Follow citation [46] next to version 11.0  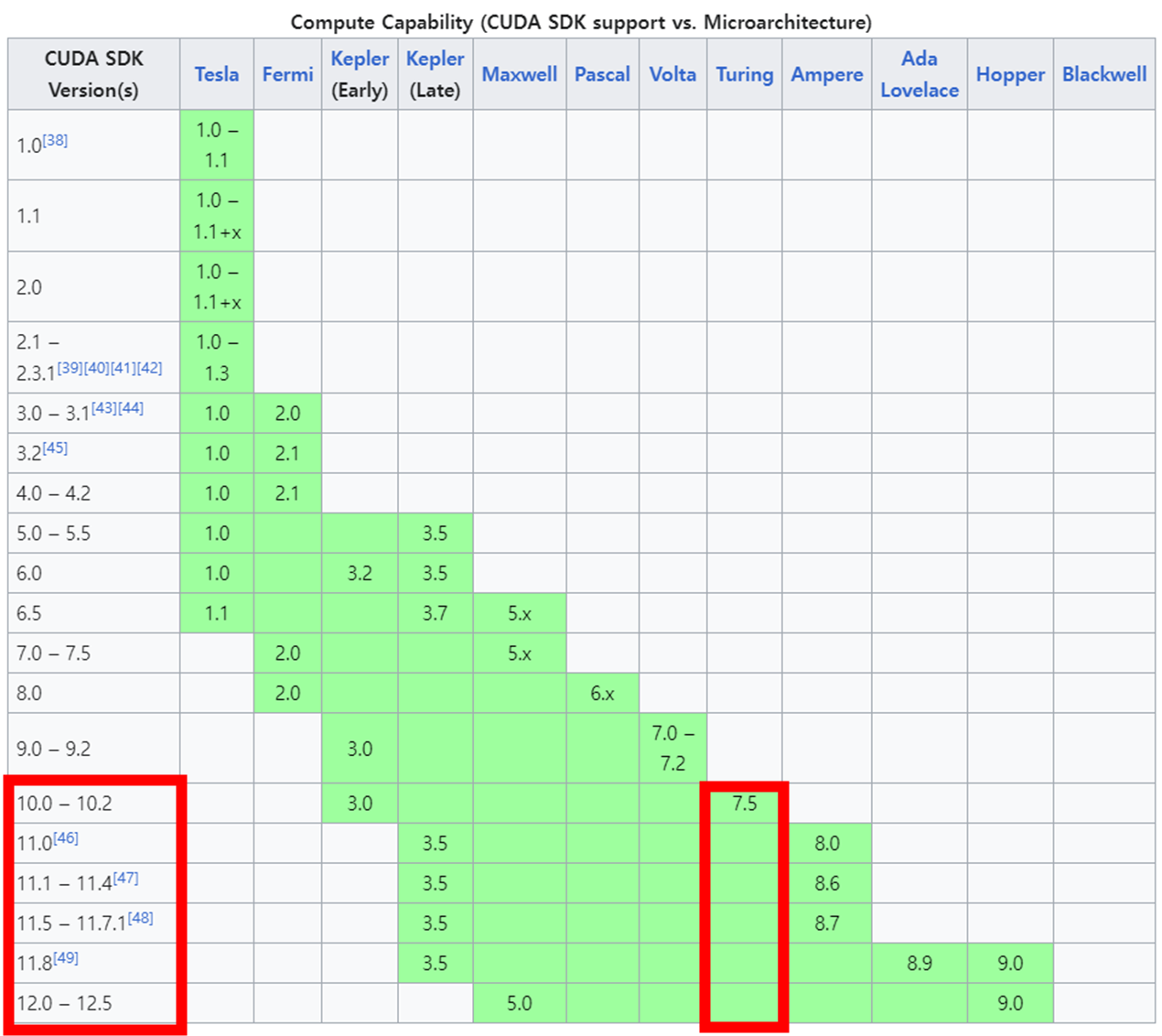tap(66, 838)
